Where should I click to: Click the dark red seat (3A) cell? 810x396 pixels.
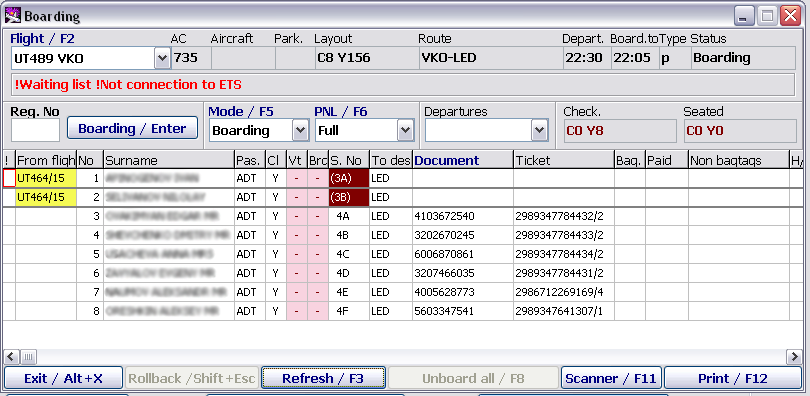pyautogui.click(x=349, y=178)
